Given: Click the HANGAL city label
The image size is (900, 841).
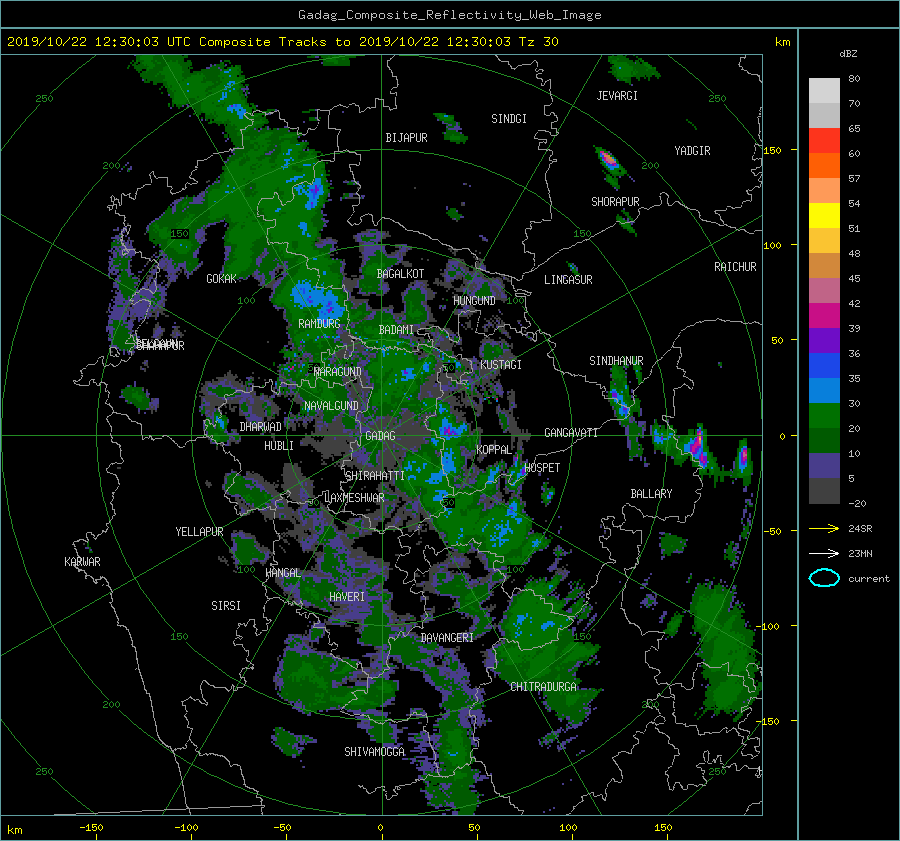Looking at the screenshot, I should point(283,573).
